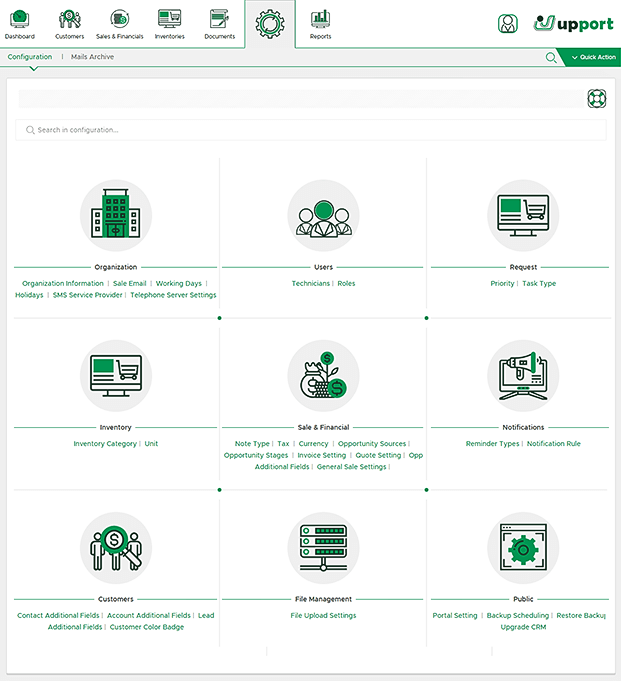Open the Unit link under Inventory
The height and width of the screenshot is (681, 621).
(x=151, y=443)
